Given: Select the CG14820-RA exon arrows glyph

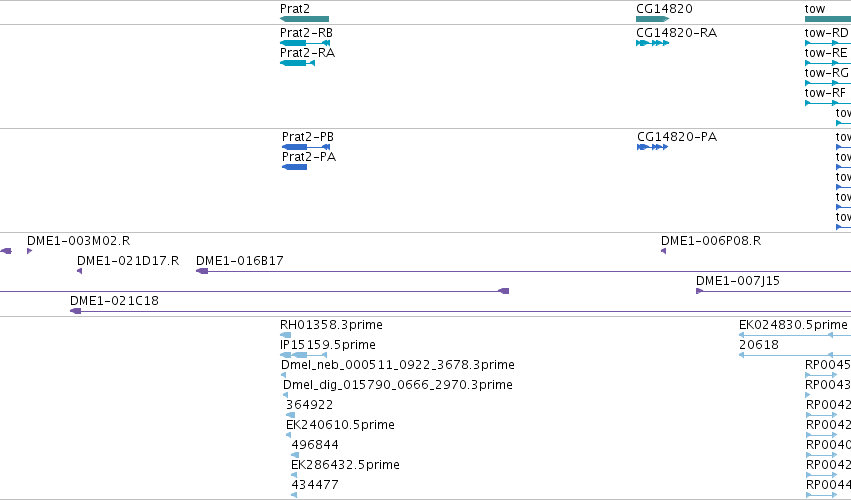Looking at the screenshot, I should coord(652,43).
